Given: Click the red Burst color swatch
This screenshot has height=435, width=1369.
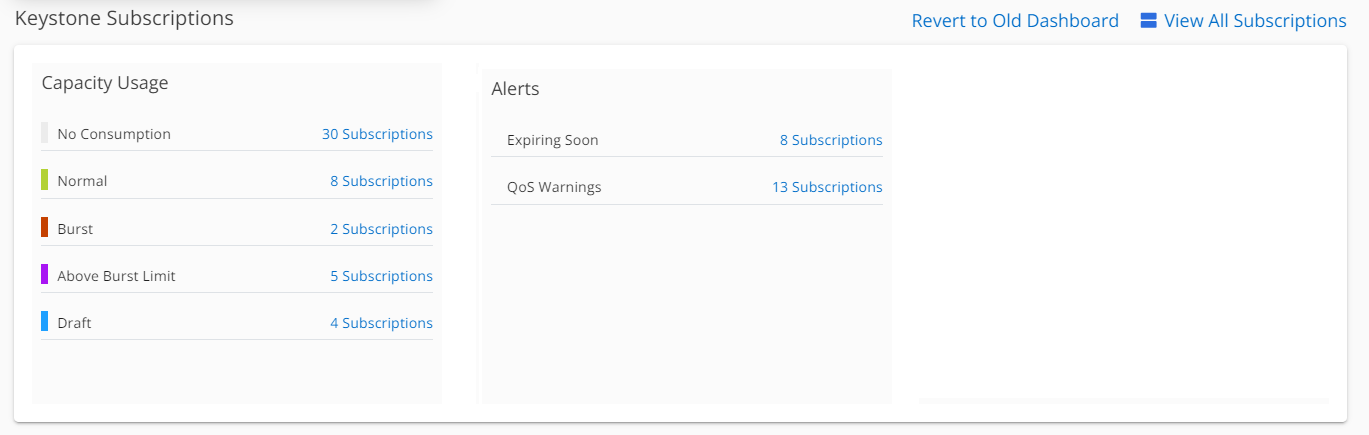Looking at the screenshot, I should pos(45,227).
